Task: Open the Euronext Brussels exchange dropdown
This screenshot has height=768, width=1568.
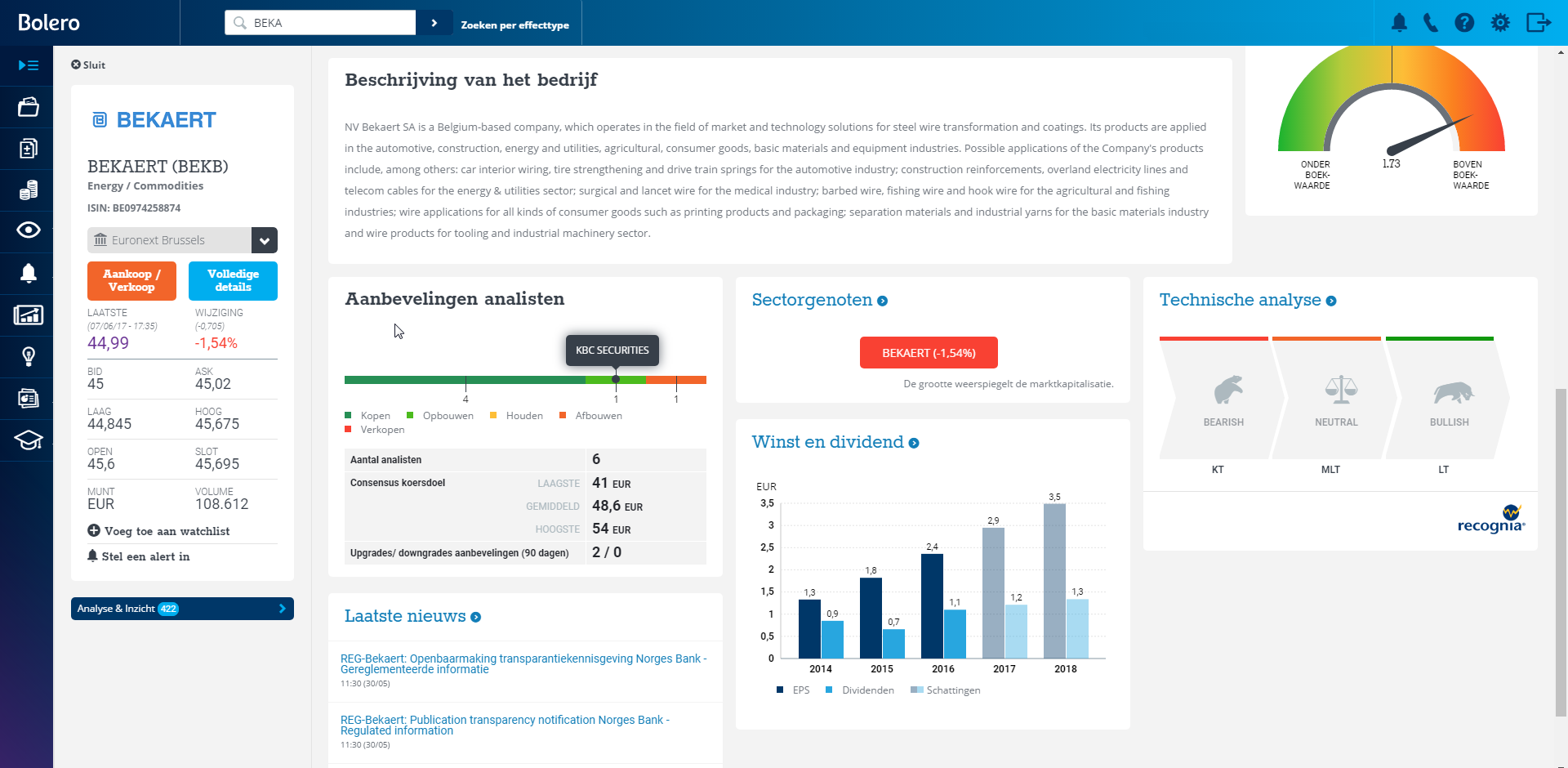Action: pos(182,240)
